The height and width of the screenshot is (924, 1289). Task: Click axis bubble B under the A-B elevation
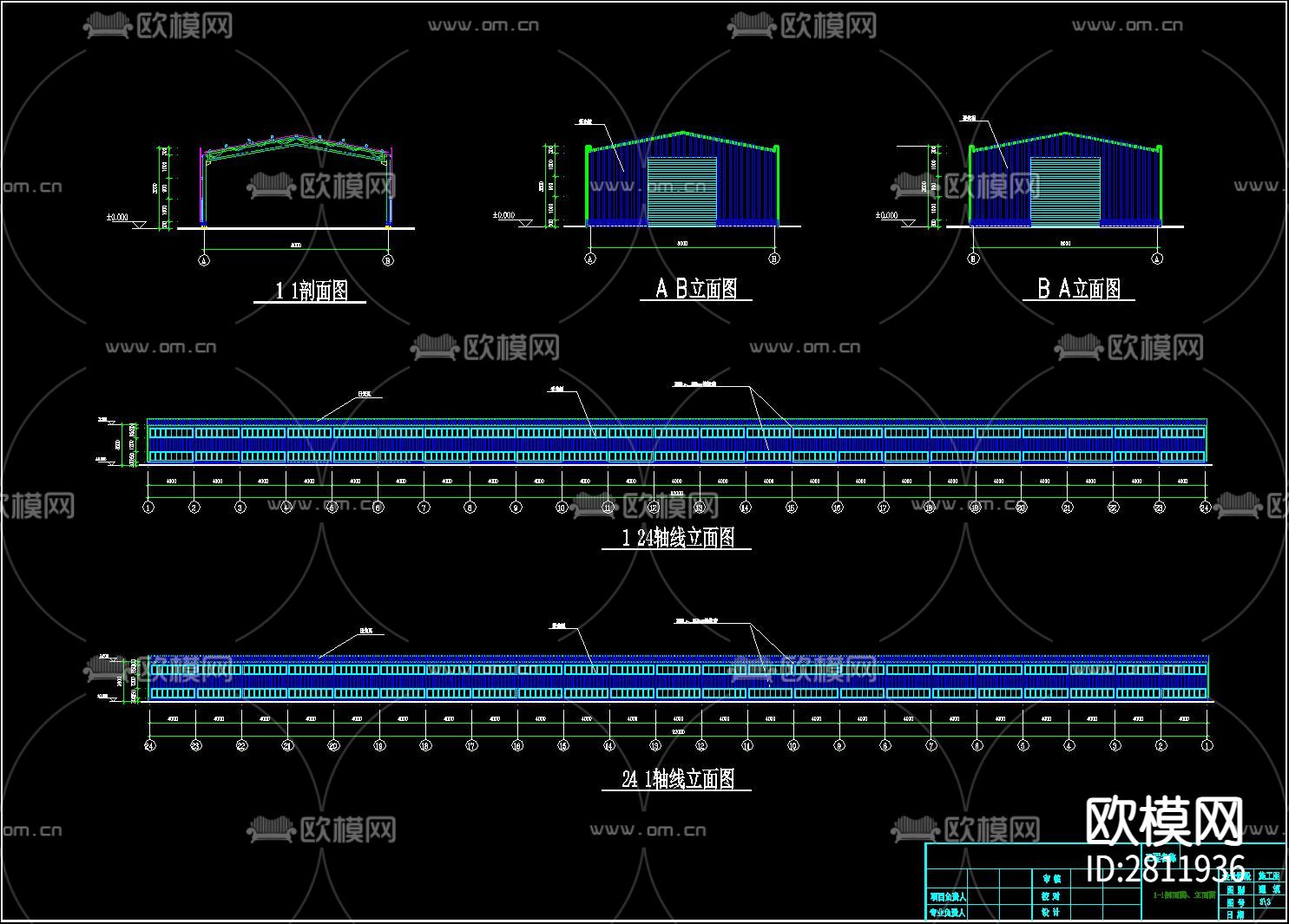[x=774, y=259]
